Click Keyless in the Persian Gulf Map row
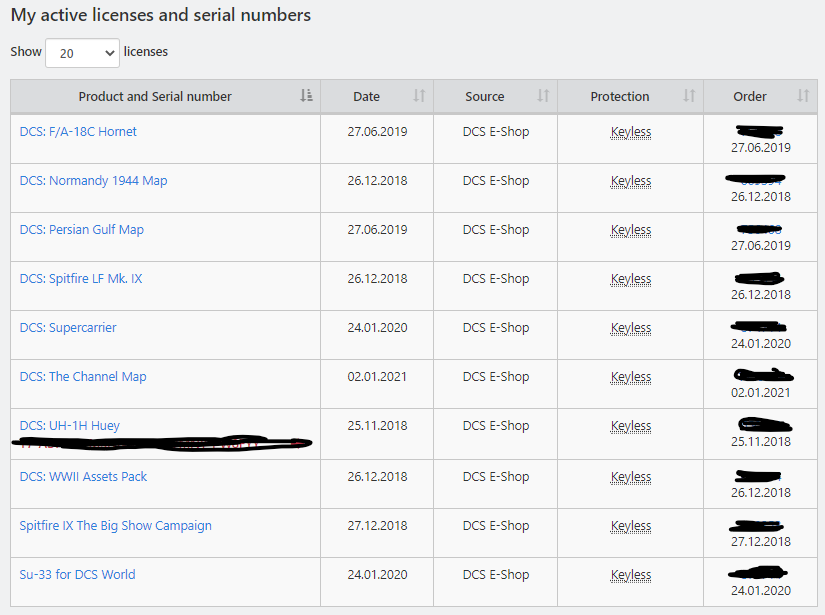 [631, 230]
